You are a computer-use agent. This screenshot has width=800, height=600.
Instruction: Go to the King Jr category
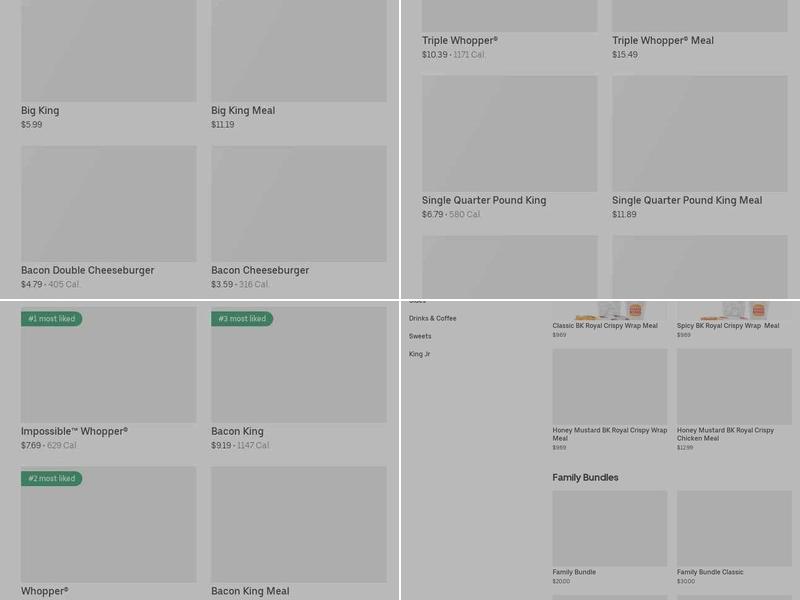click(419, 354)
